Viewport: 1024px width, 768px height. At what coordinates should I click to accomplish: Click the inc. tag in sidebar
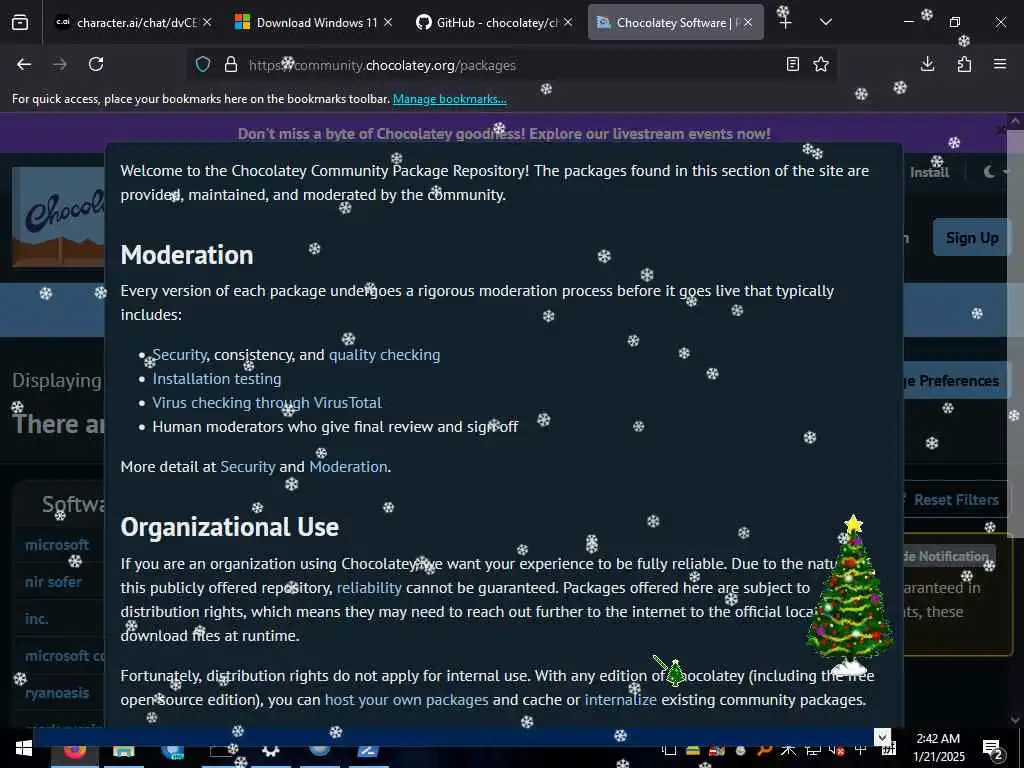(37, 618)
